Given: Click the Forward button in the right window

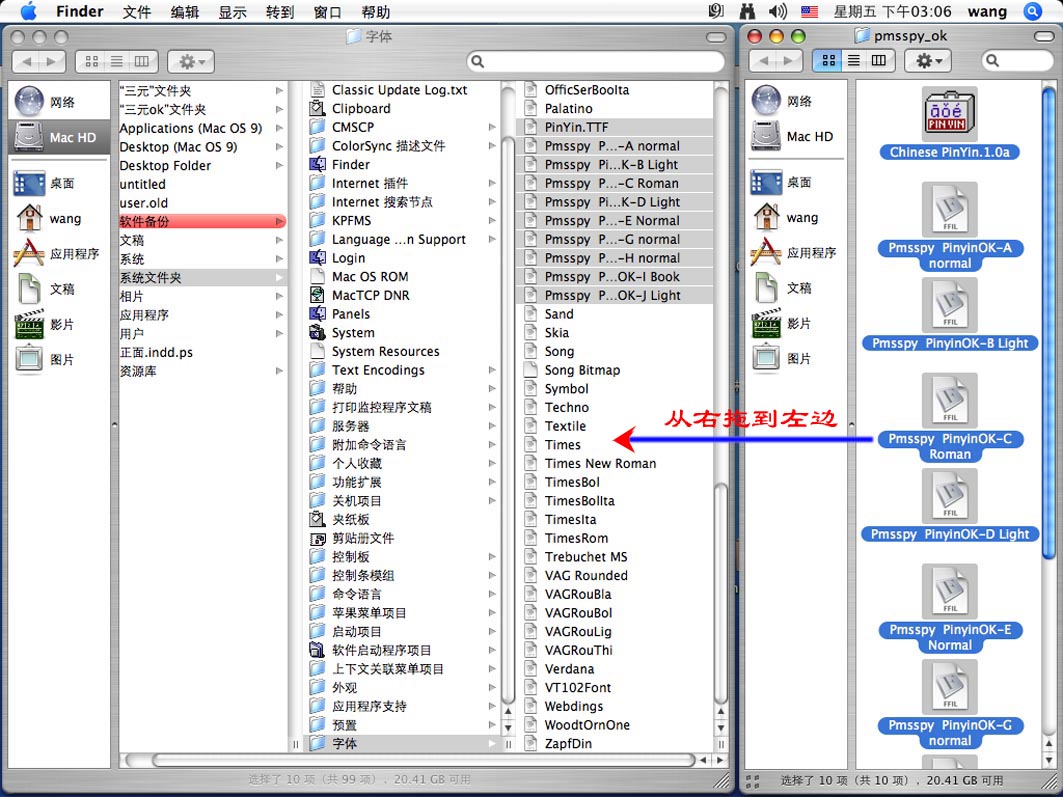Looking at the screenshot, I should pos(788,61).
